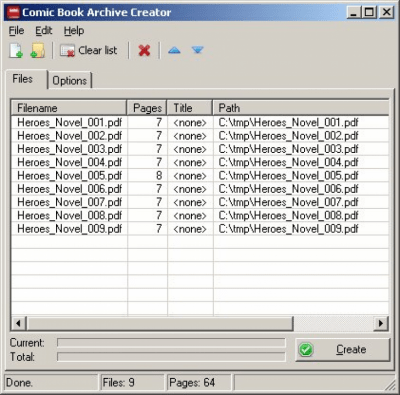Screen dimensions: 400x395
Task: Switch to the Options tab
Action: [70, 80]
